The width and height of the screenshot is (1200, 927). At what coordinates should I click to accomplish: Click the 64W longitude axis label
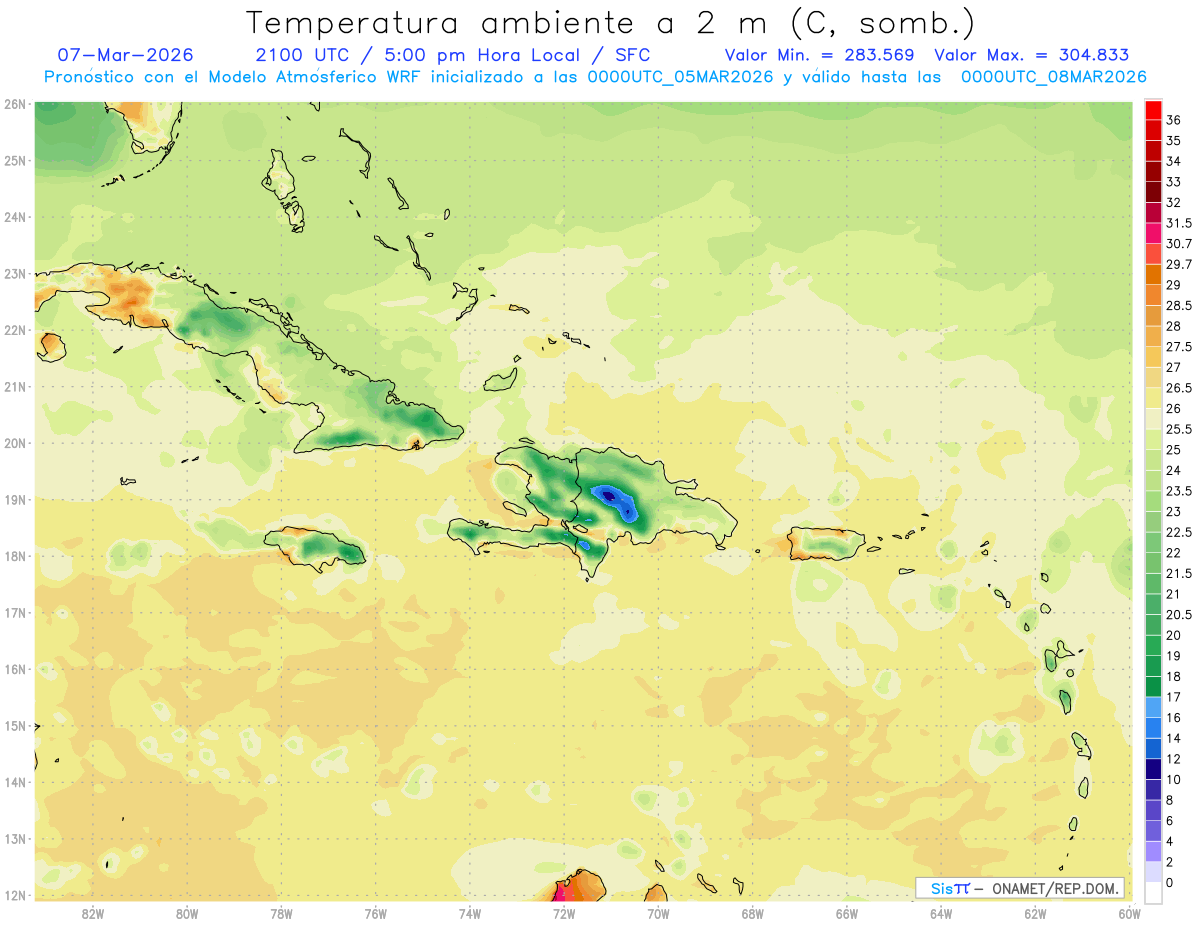click(x=941, y=913)
